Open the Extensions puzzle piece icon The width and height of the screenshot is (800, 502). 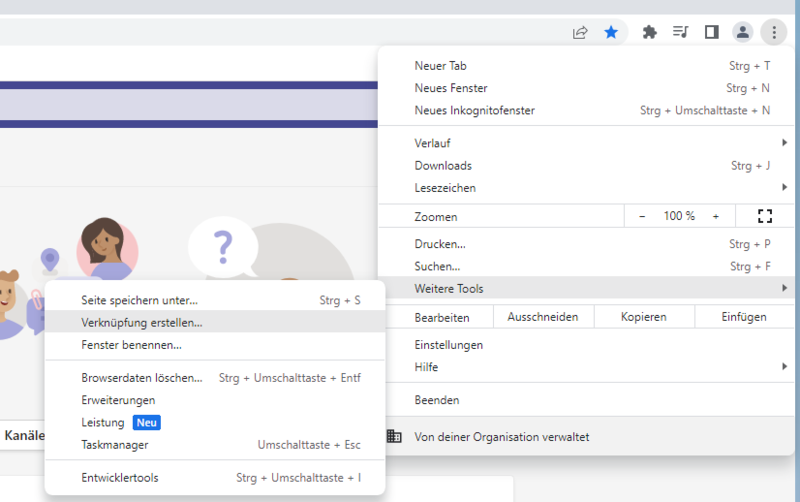point(649,32)
